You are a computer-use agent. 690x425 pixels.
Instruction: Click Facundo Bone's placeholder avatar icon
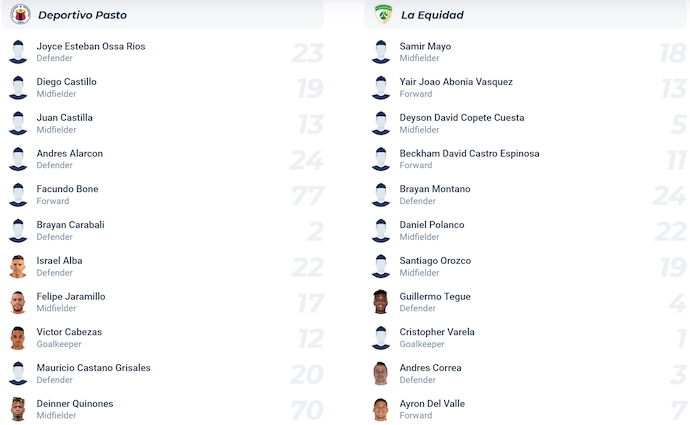[18, 195]
